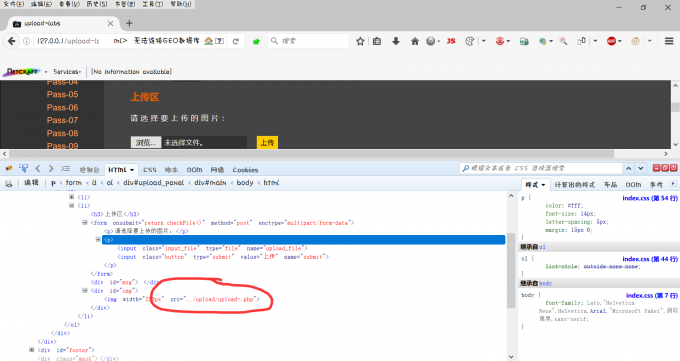Click the break-on-mutate icon left of 编辑

click(9, 183)
